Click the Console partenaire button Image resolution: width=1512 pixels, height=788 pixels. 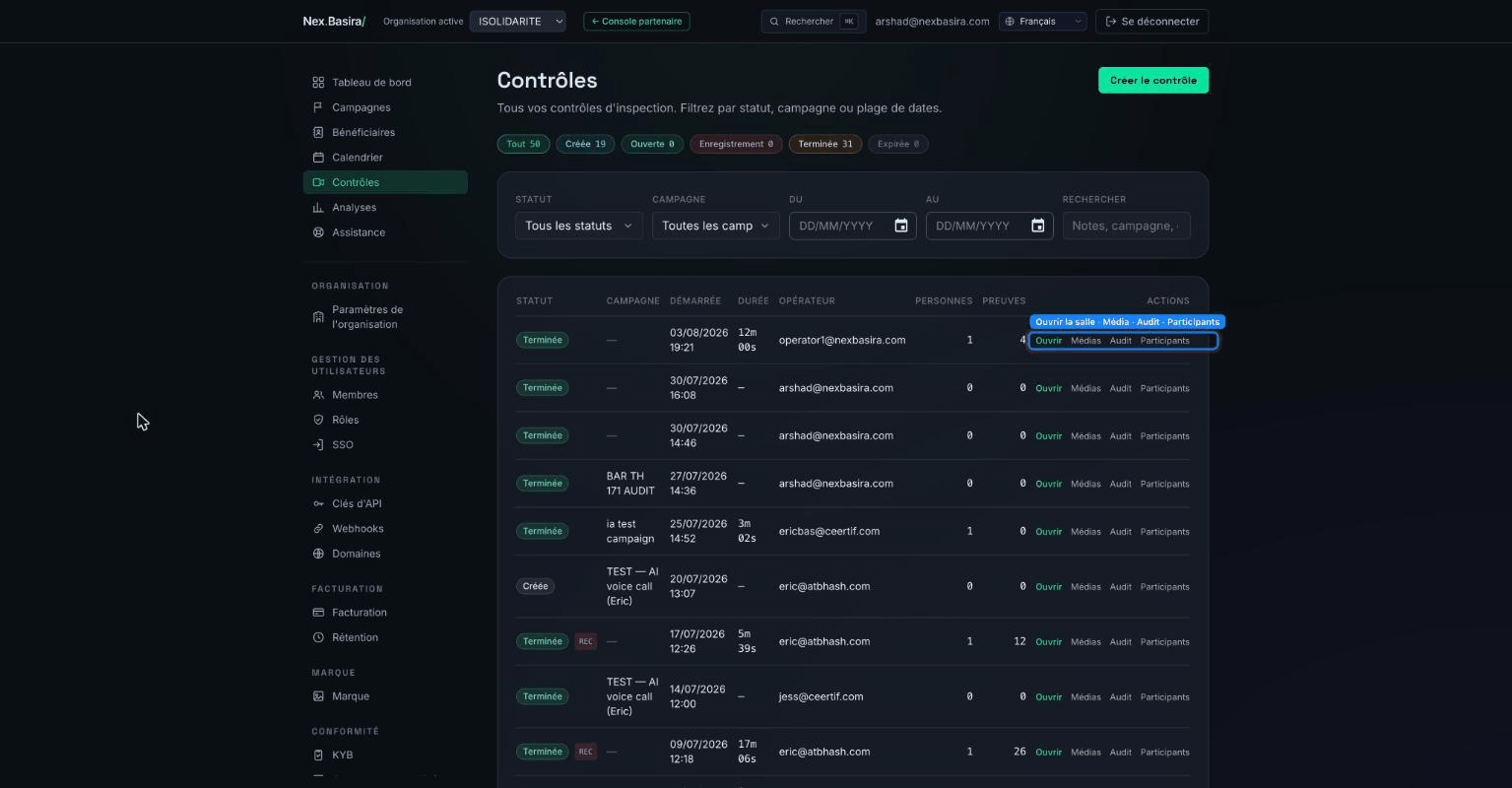(636, 21)
